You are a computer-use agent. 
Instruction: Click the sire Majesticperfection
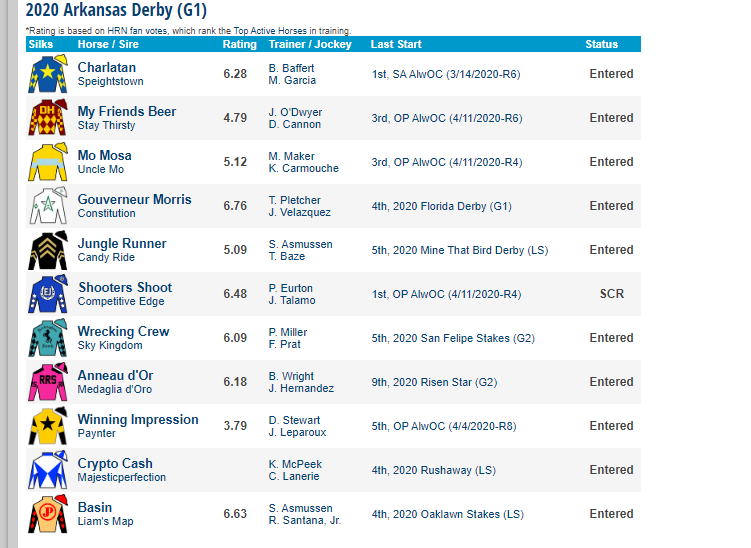pyautogui.click(x=122, y=478)
